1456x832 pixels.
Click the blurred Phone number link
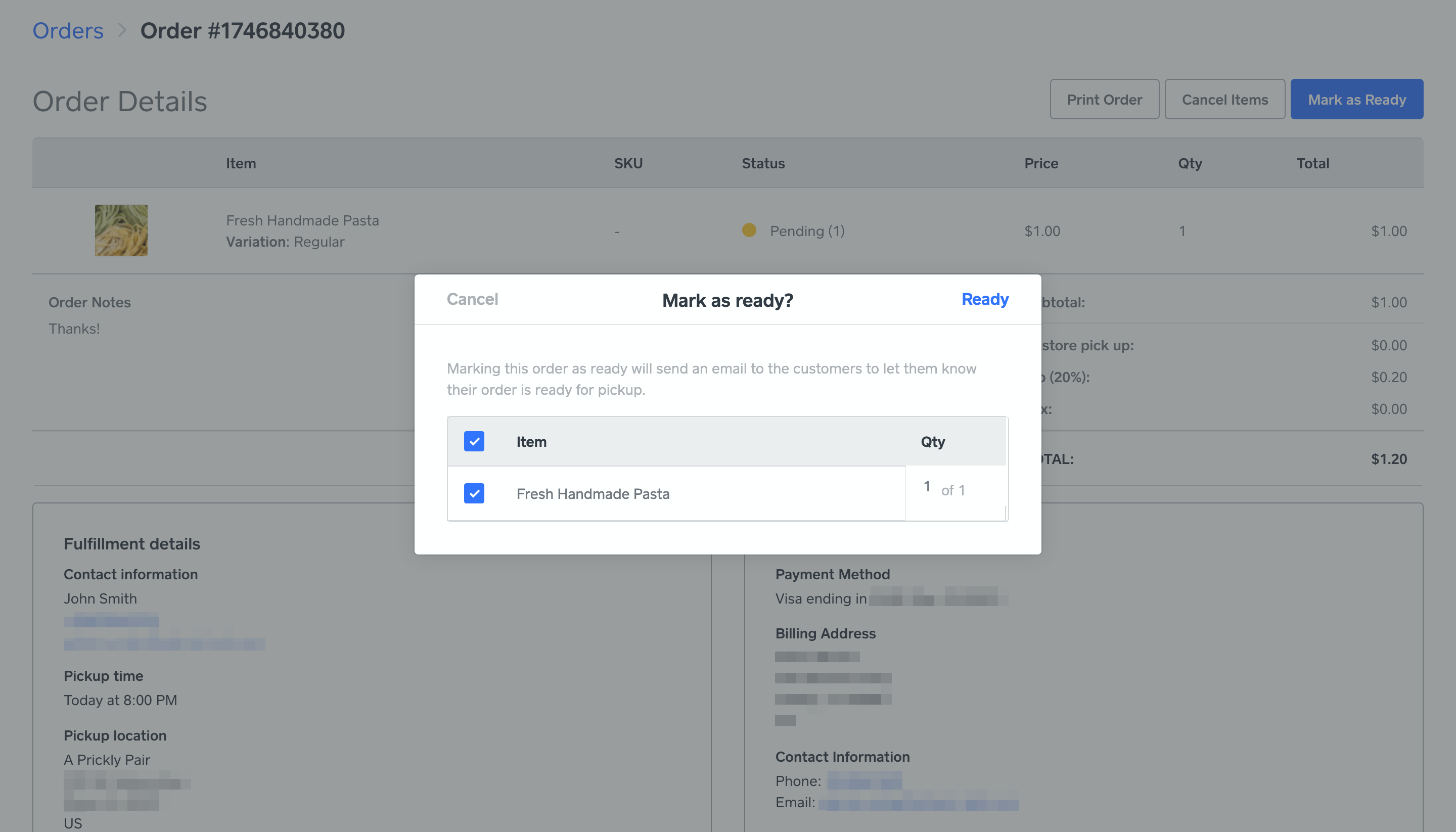(x=864, y=780)
